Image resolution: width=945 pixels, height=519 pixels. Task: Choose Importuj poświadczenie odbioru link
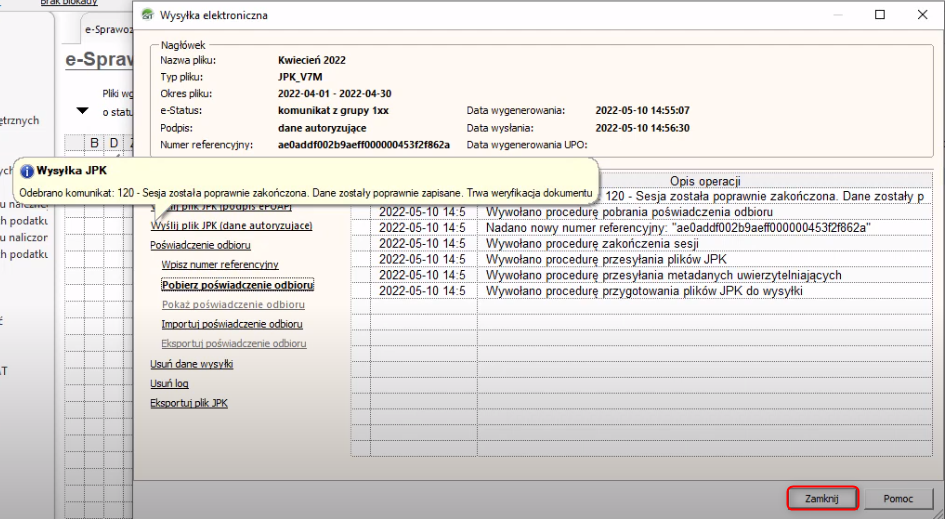pos(232,324)
